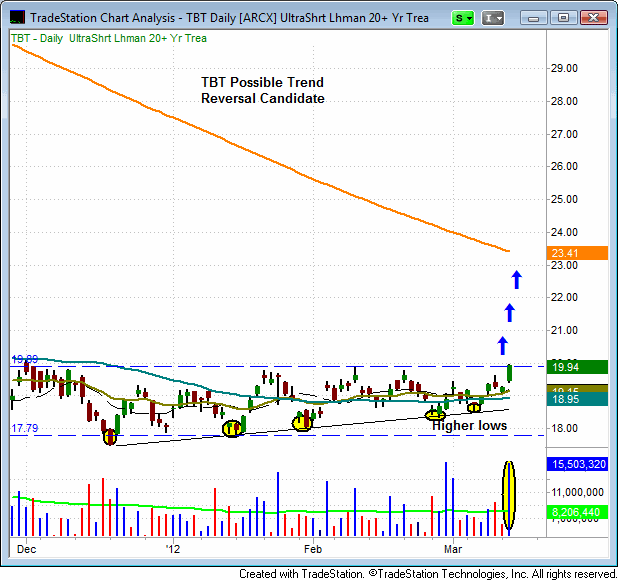This screenshot has width=618, height=580.
Task: Click the Feb date axis label
Action: pyautogui.click(x=313, y=549)
